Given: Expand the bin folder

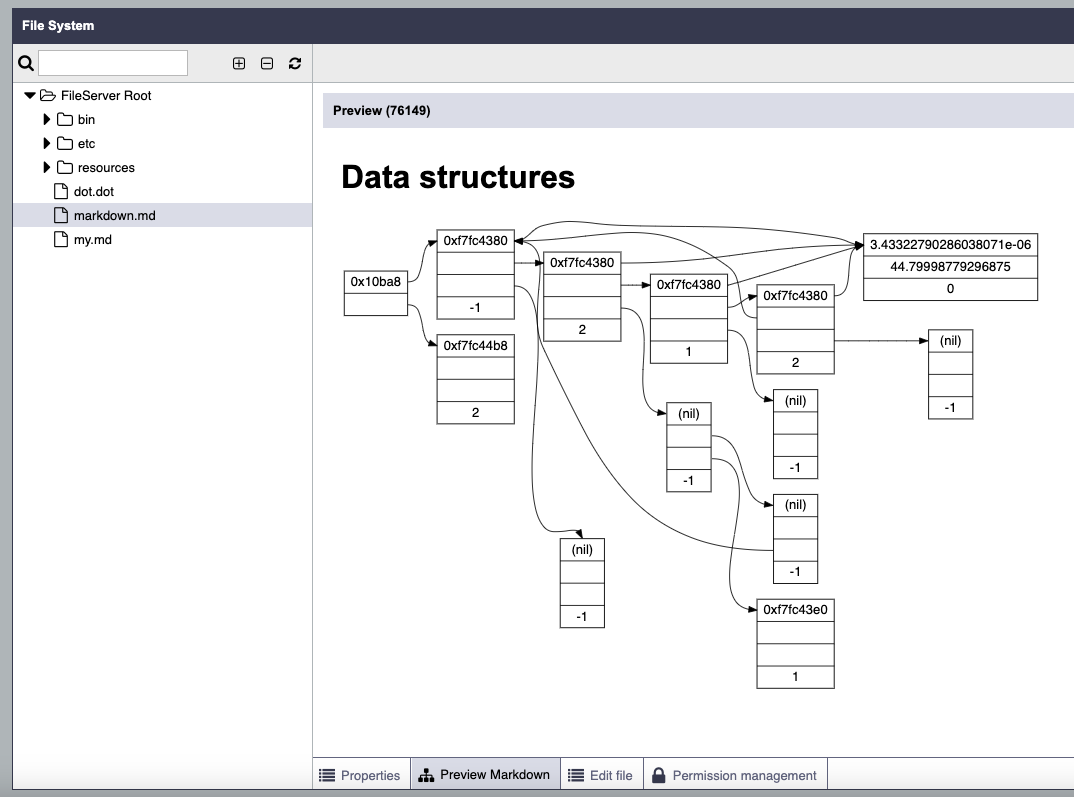Looking at the screenshot, I should click(x=47, y=119).
